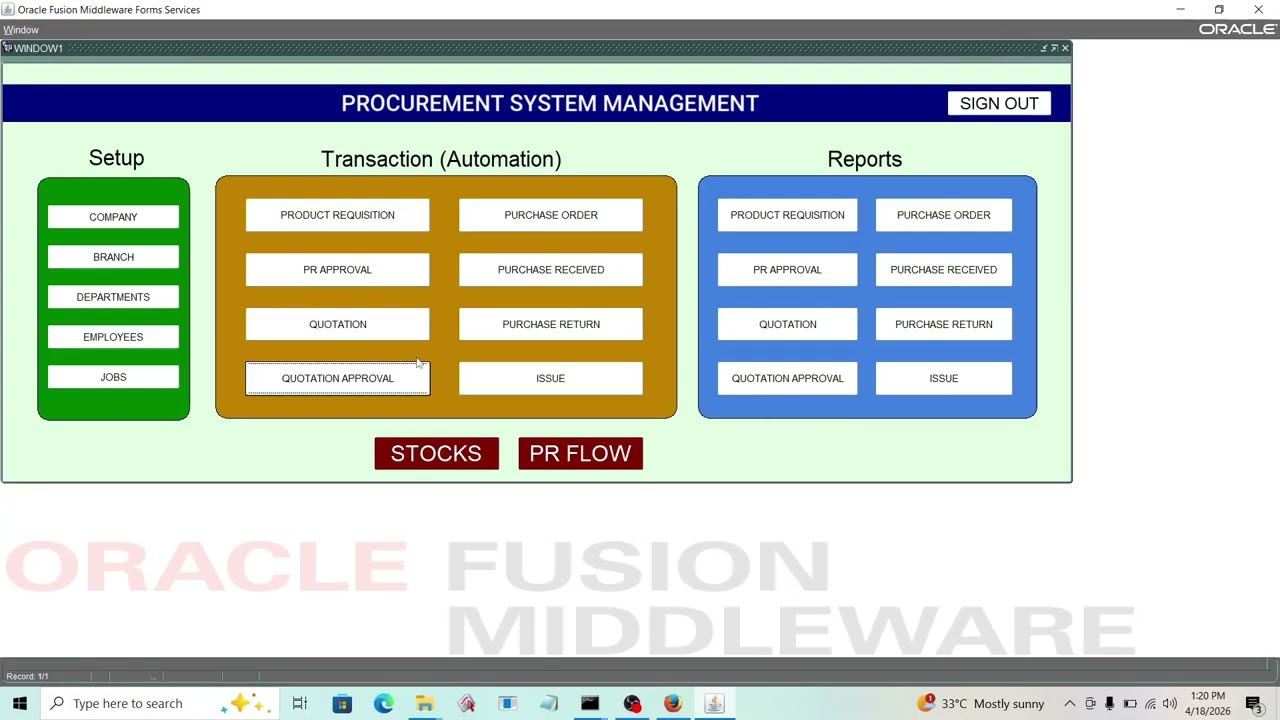1280x720 pixels.
Task: Open Transaction PRODUCT REQUISITION form
Action: click(337, 215)
